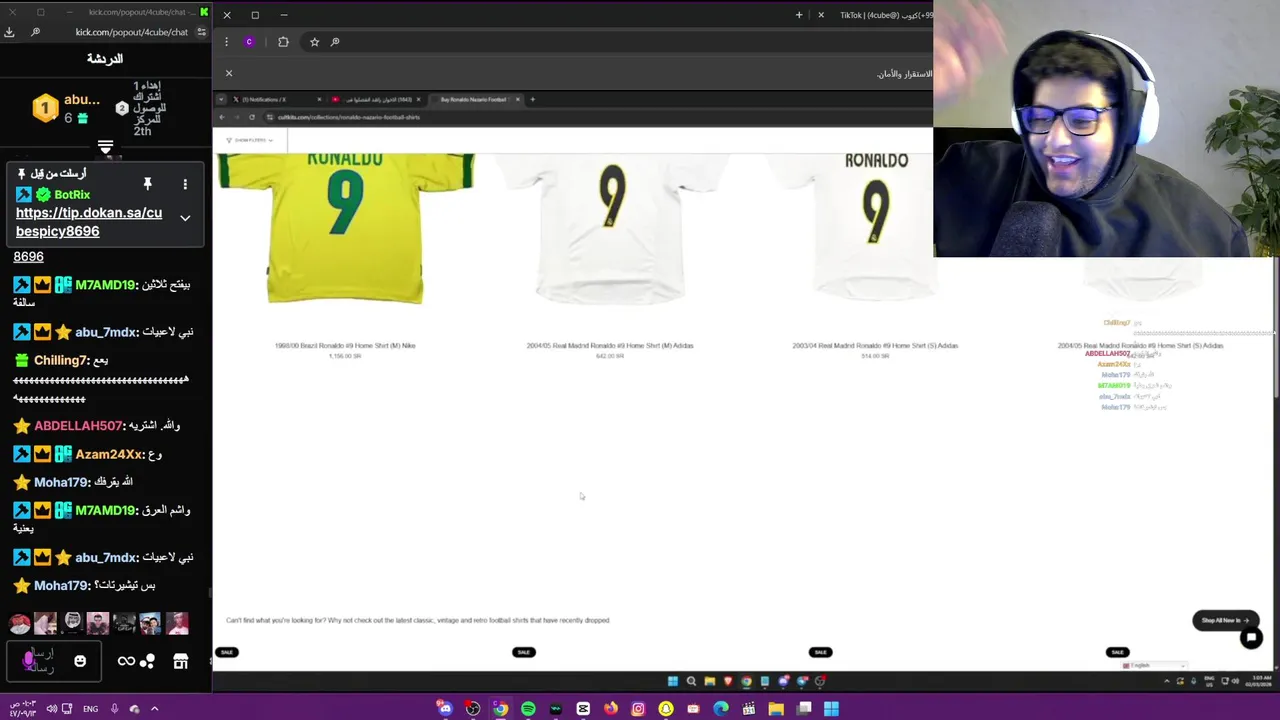
Task: Open the live chat bubble widget
Action: pyautogui.click(x=1251, y=638)
